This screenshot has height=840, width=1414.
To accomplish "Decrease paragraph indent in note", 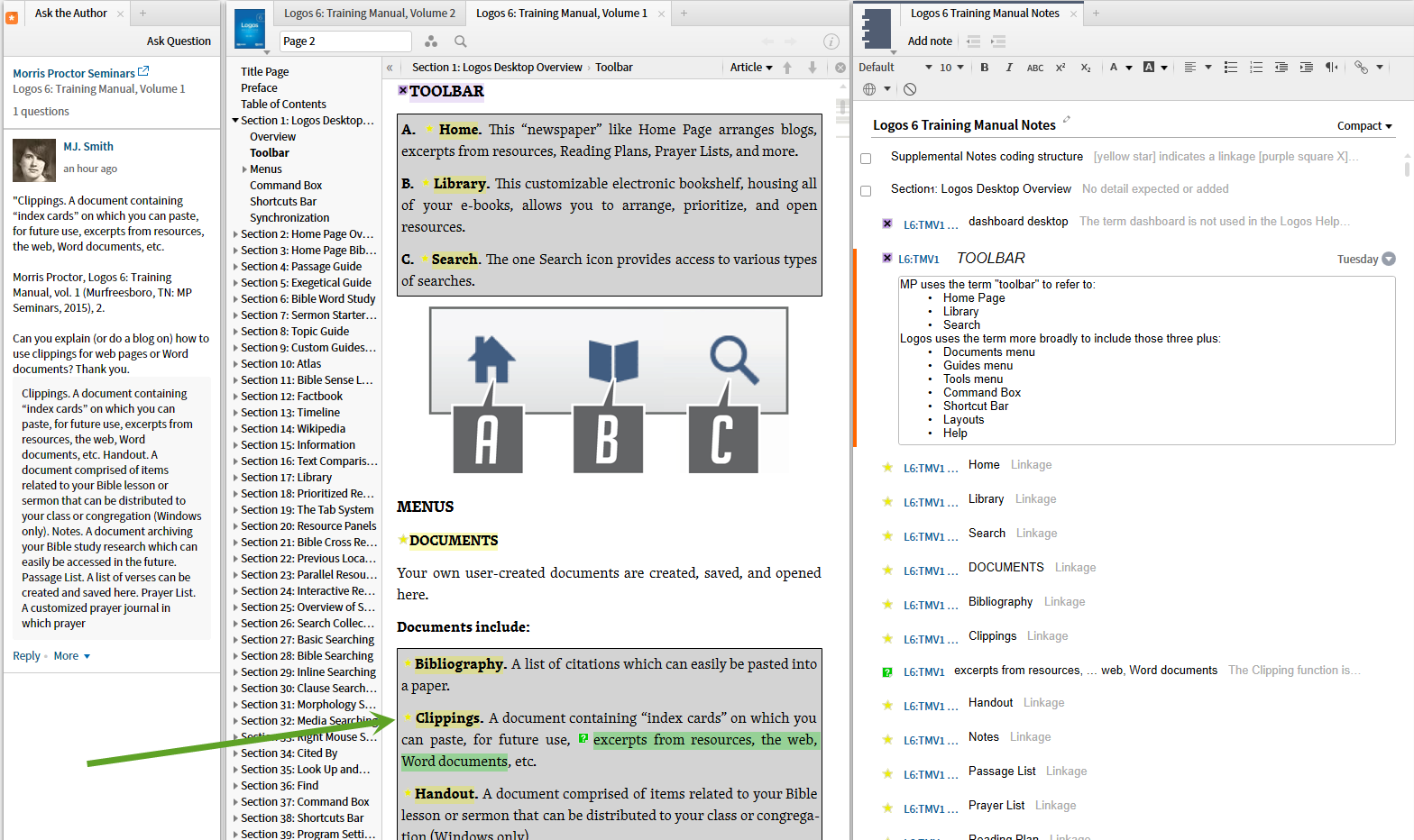I will [x=1281, y=68].
